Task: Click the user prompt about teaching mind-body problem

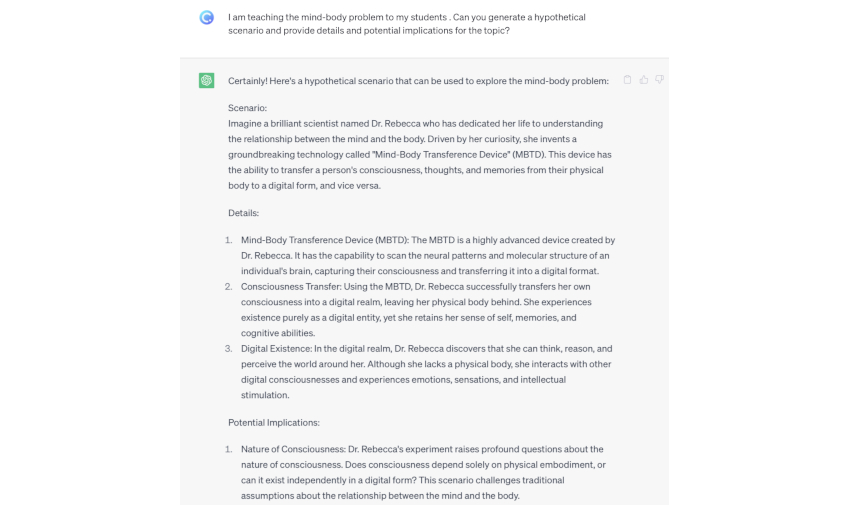Action: click(x=407, y=24)
